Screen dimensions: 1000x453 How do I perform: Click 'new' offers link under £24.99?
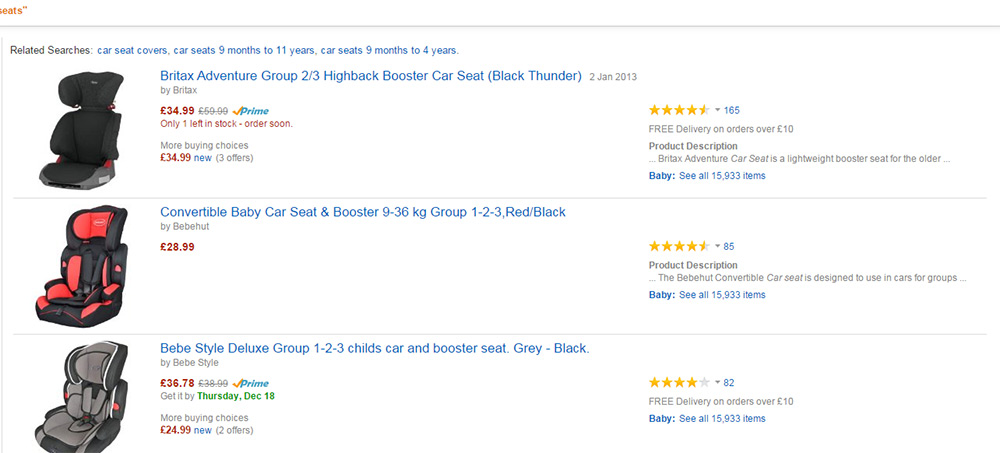click(203, 430)
